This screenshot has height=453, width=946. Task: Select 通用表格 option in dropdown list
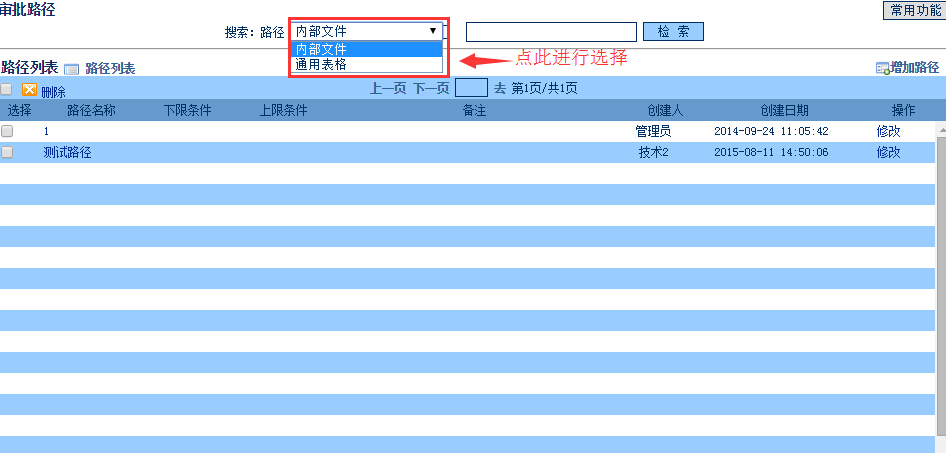[367, 64]
